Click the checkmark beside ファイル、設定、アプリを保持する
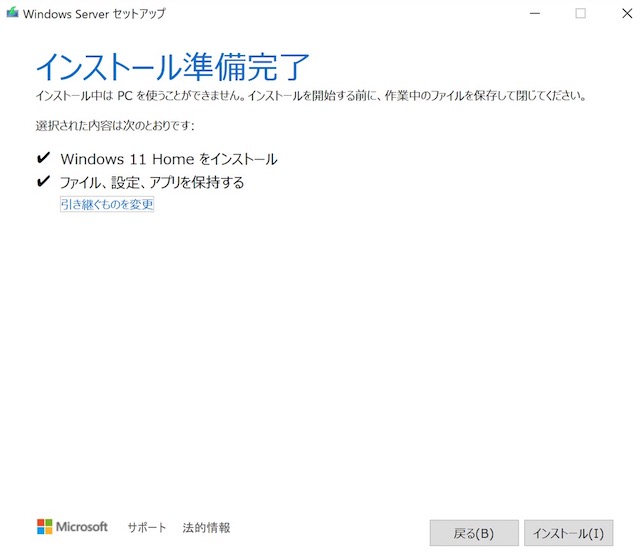Screen dimensions: 640x559 coord(43,181)
